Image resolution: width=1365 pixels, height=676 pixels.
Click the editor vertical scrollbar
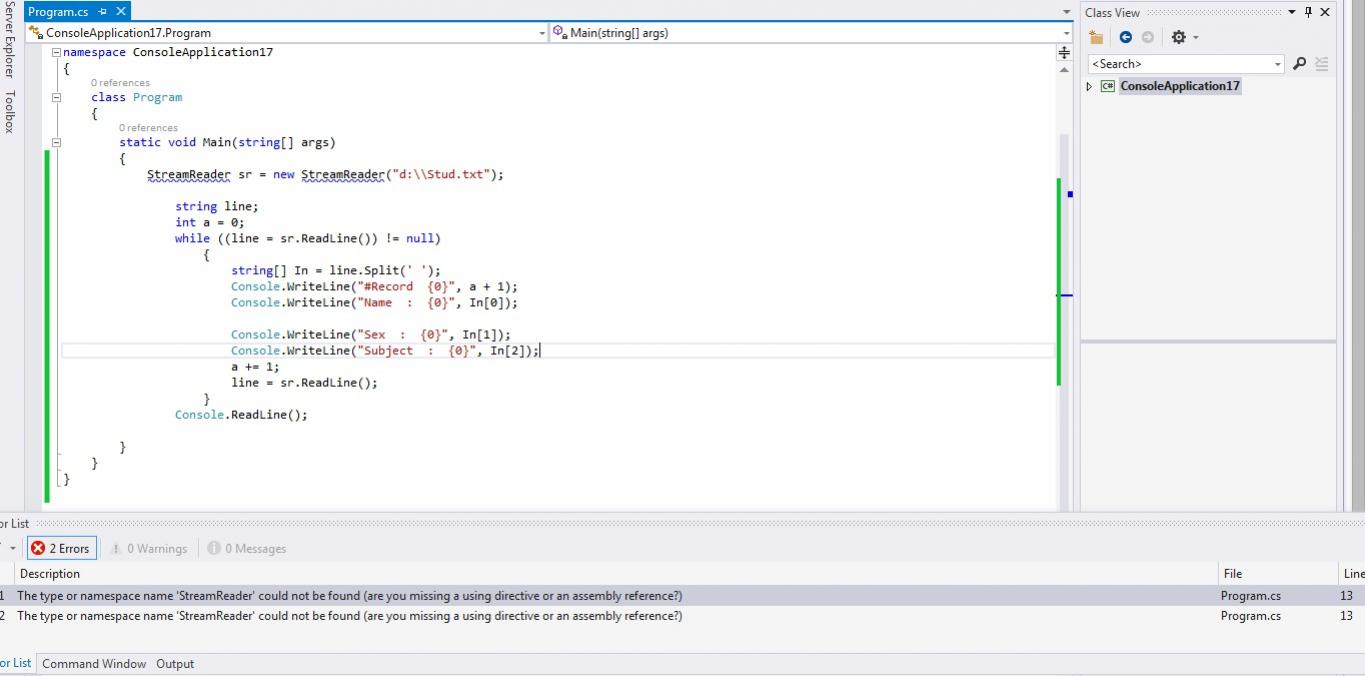[x=1064, y=295]
